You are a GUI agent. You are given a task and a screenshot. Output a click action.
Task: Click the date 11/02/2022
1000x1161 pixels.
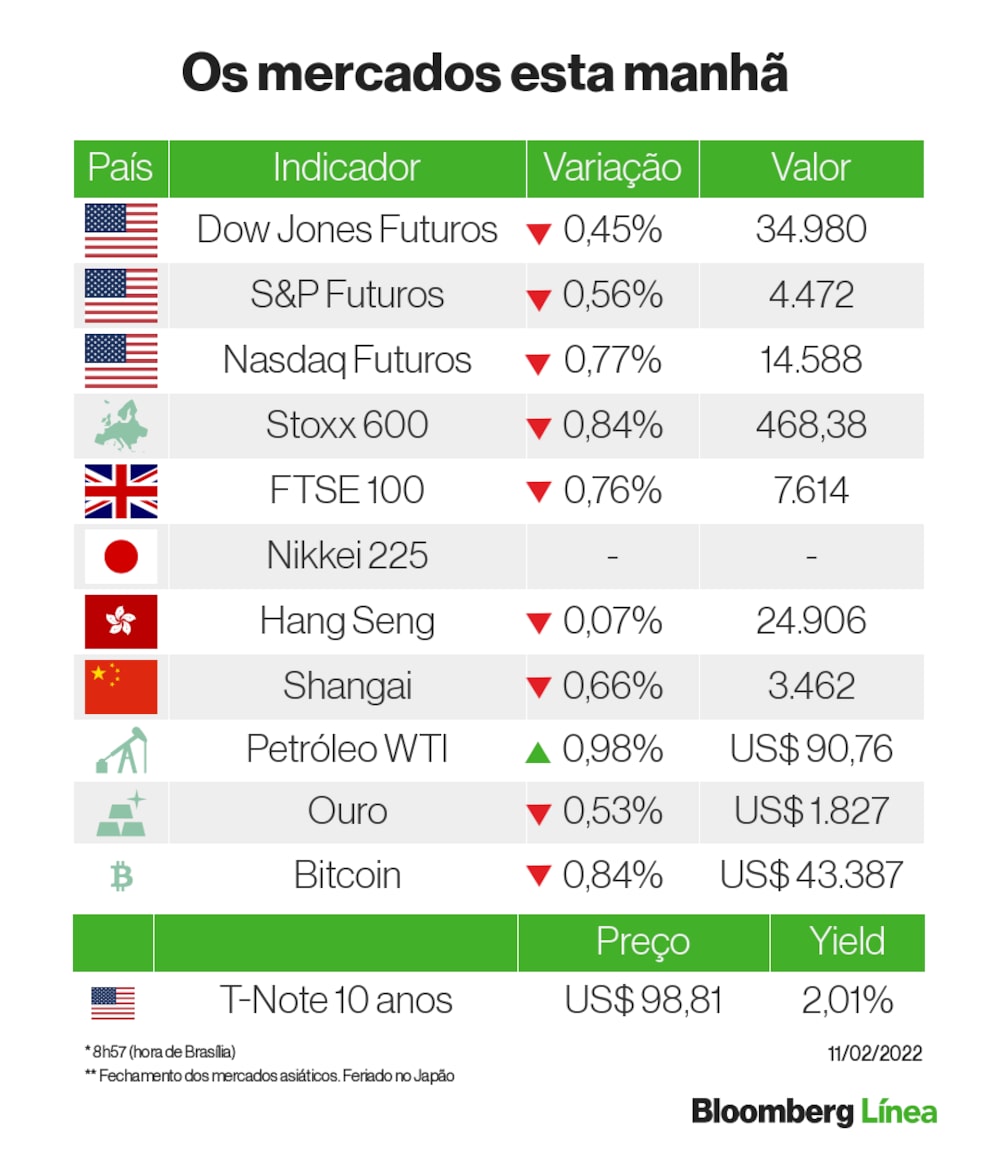point(874,1053)
